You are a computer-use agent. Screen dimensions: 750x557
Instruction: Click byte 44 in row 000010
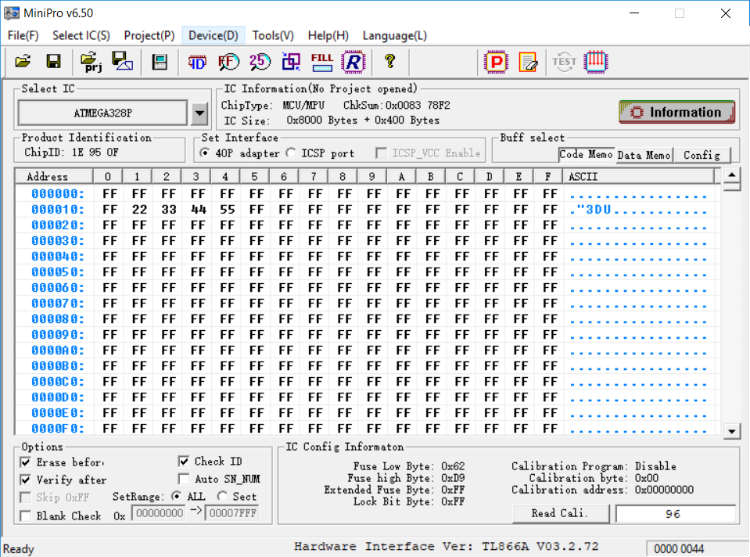tap(198, 209)
